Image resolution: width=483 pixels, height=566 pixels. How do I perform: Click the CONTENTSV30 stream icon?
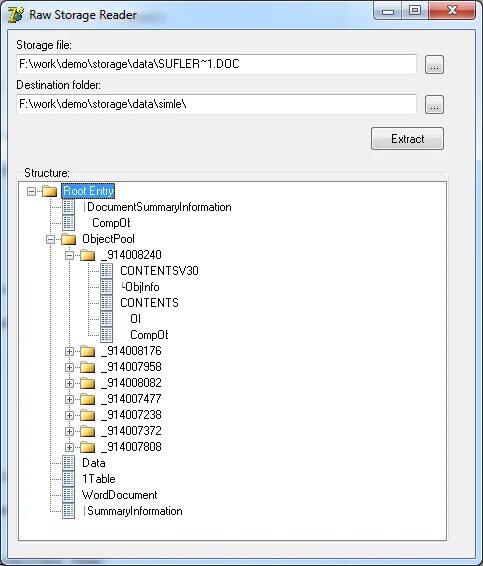pyautogui.click(x=106, y=271)
